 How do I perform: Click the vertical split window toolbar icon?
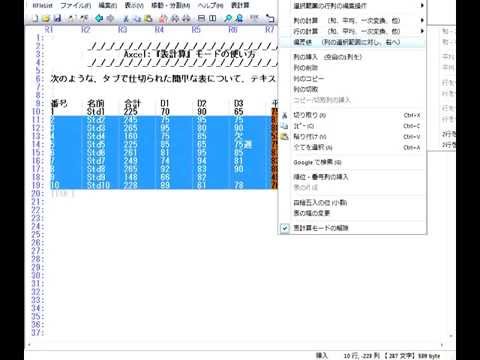[212, 19]
